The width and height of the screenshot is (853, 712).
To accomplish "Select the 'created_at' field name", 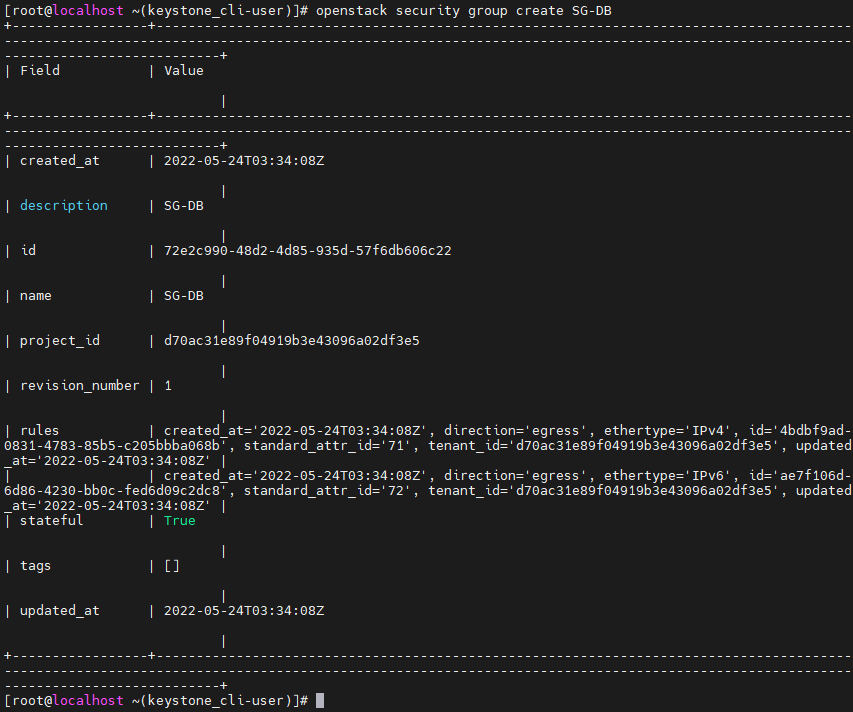I will [60, 161].
